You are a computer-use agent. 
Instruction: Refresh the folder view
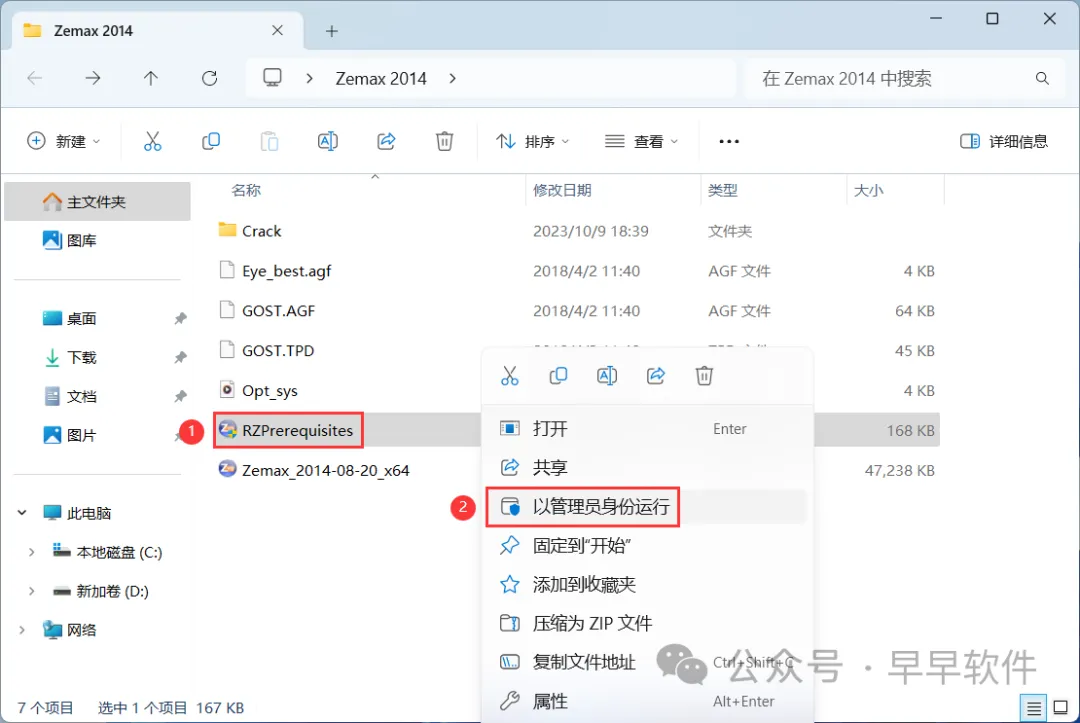209,78
